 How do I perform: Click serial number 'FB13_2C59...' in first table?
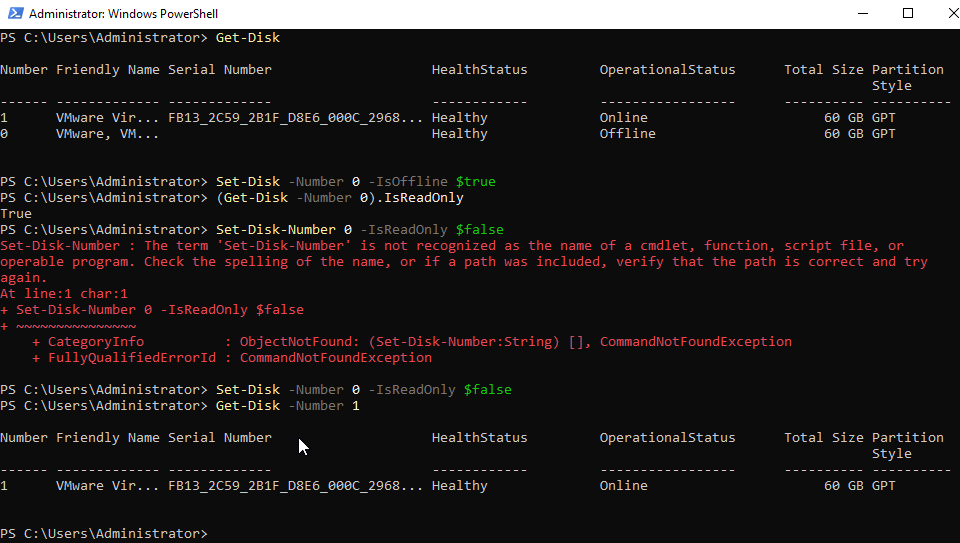pos(295,118)
